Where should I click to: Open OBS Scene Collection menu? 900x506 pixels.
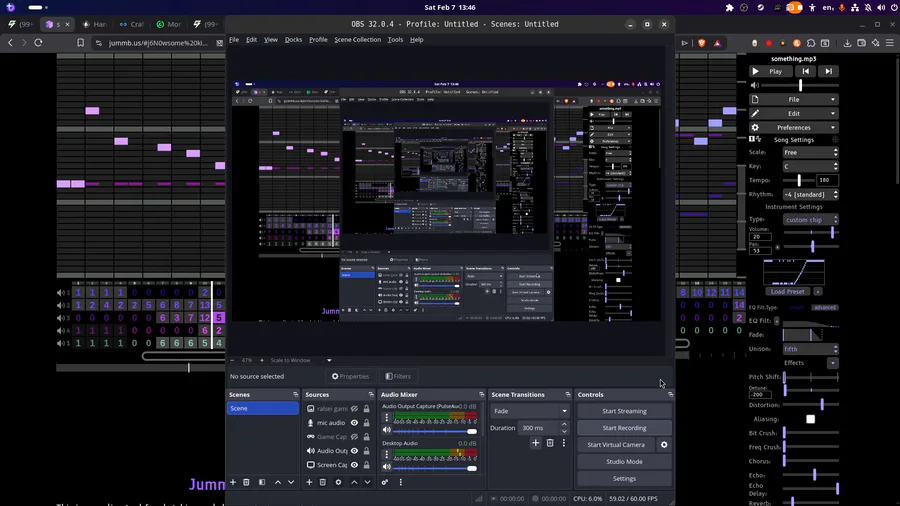pos(358,40)
